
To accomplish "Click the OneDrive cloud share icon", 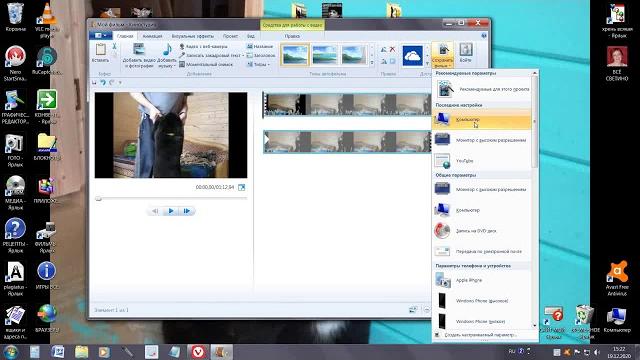I will coord(412,56).
